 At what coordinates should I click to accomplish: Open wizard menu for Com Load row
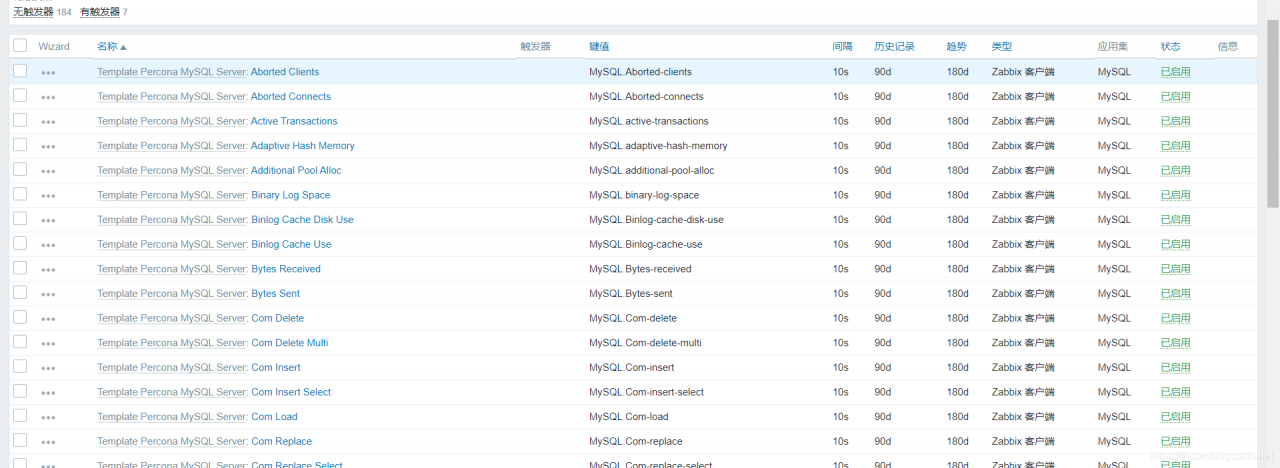pyautogui.click(x=48, y=417)
